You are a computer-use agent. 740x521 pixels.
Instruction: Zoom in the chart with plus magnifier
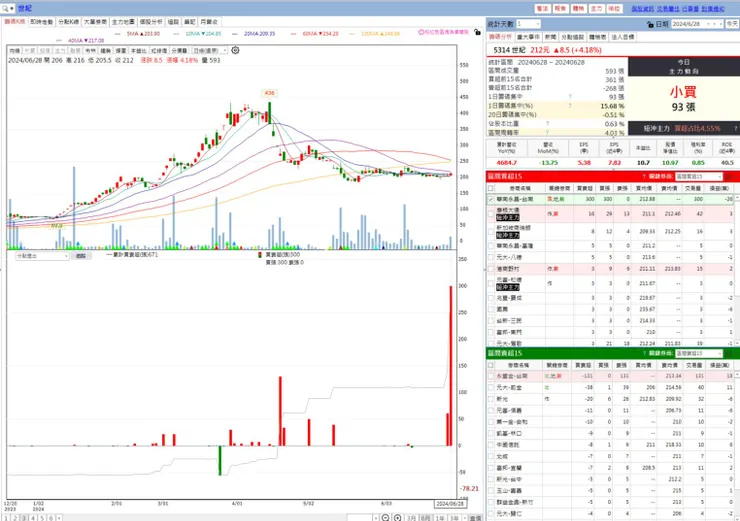pyautogui.click(x=397, y=518)
